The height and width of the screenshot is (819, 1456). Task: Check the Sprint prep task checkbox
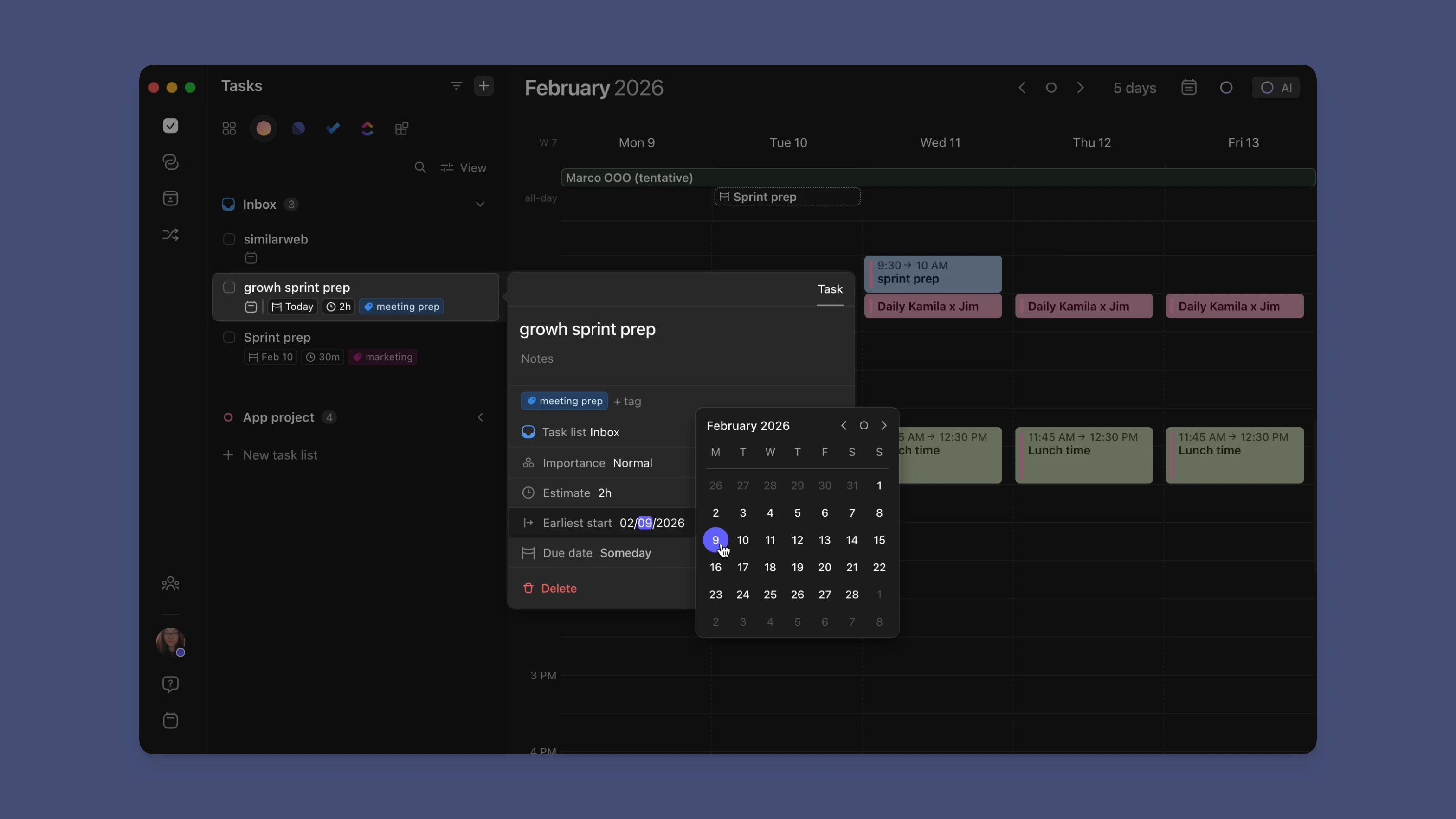[230, 337]
